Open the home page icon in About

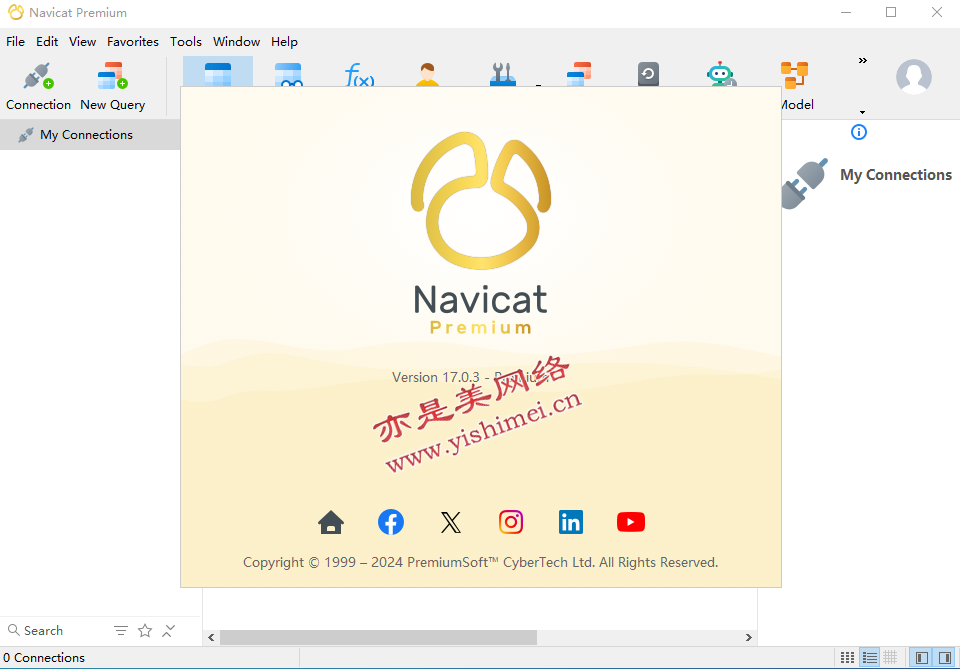pyautogui.click(x=331, y=522)
